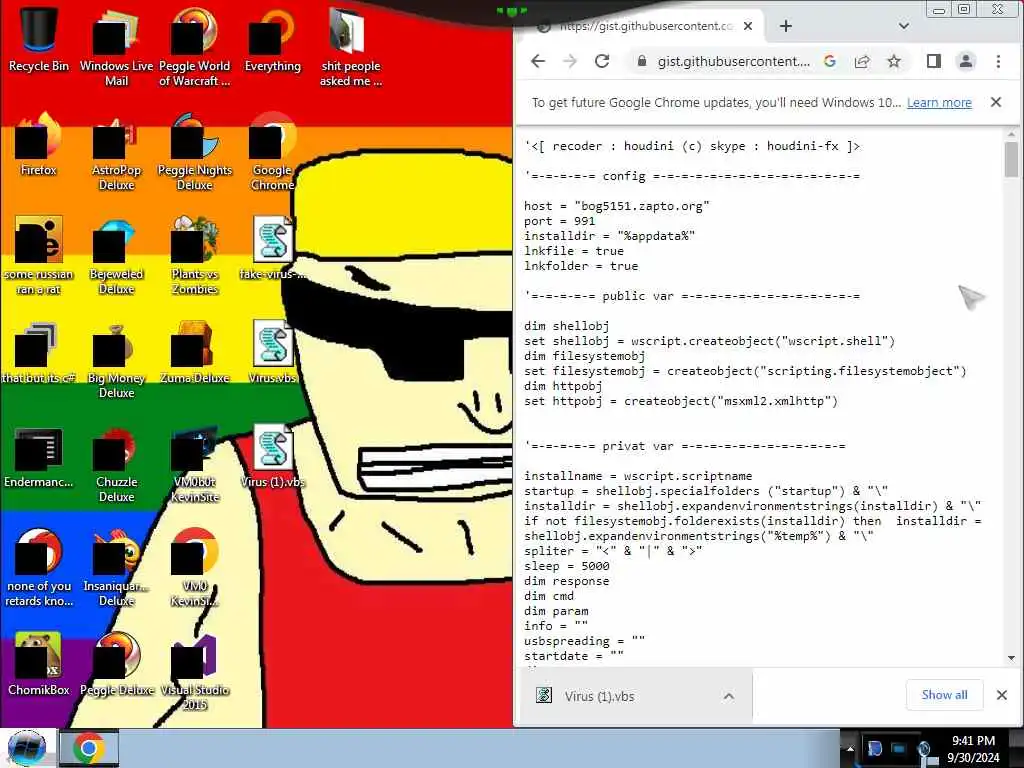Bookmark this page with the star
This screenshot has width=1024, height=768.
[x=894, y=61]
